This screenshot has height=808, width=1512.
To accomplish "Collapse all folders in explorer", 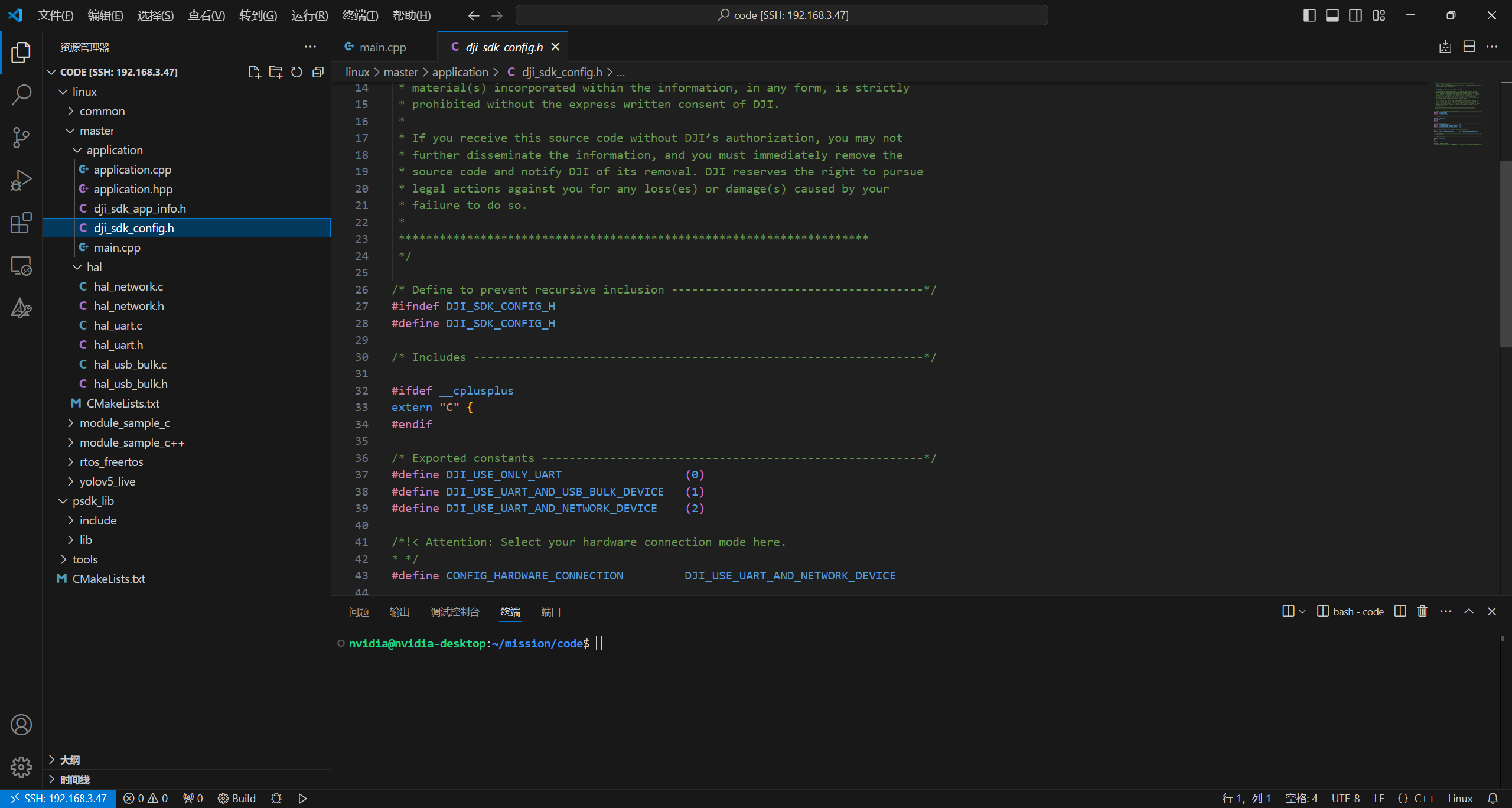I will [318, 72].
